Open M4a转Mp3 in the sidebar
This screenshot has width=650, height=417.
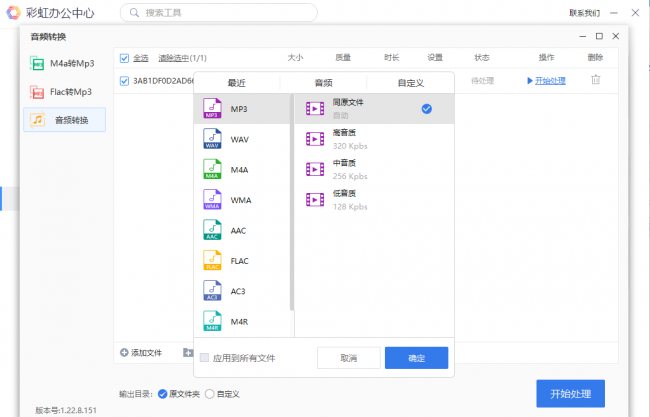tap(65, 63)
